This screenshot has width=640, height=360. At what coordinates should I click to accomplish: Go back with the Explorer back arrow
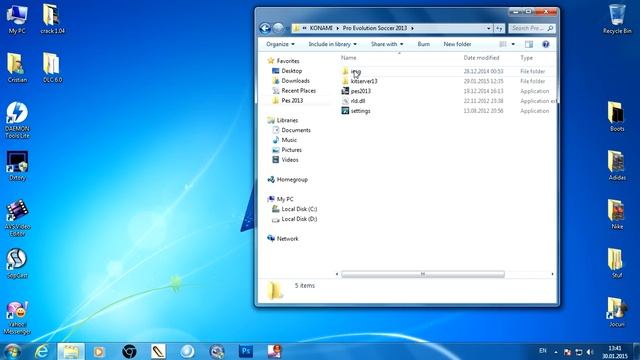point(265,28)
